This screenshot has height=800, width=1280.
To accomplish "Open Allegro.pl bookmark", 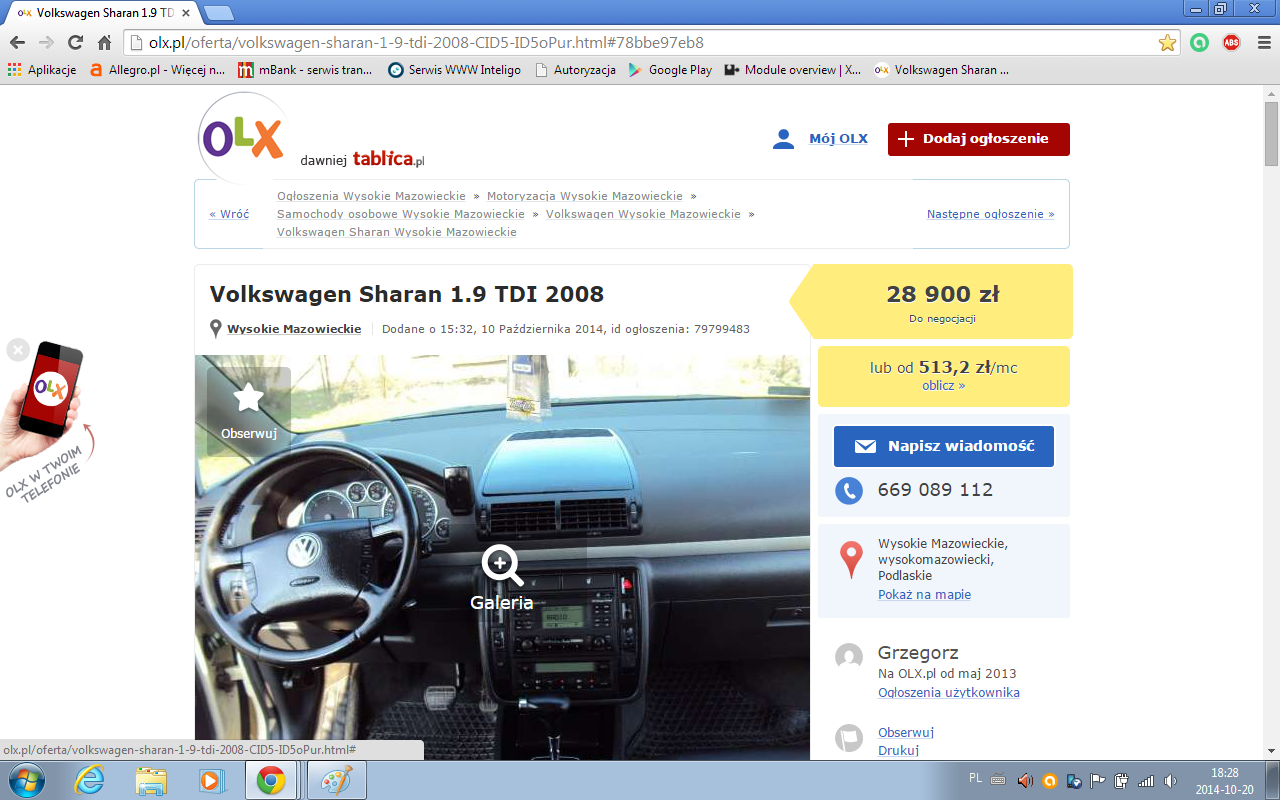I will tap(158, 70).
